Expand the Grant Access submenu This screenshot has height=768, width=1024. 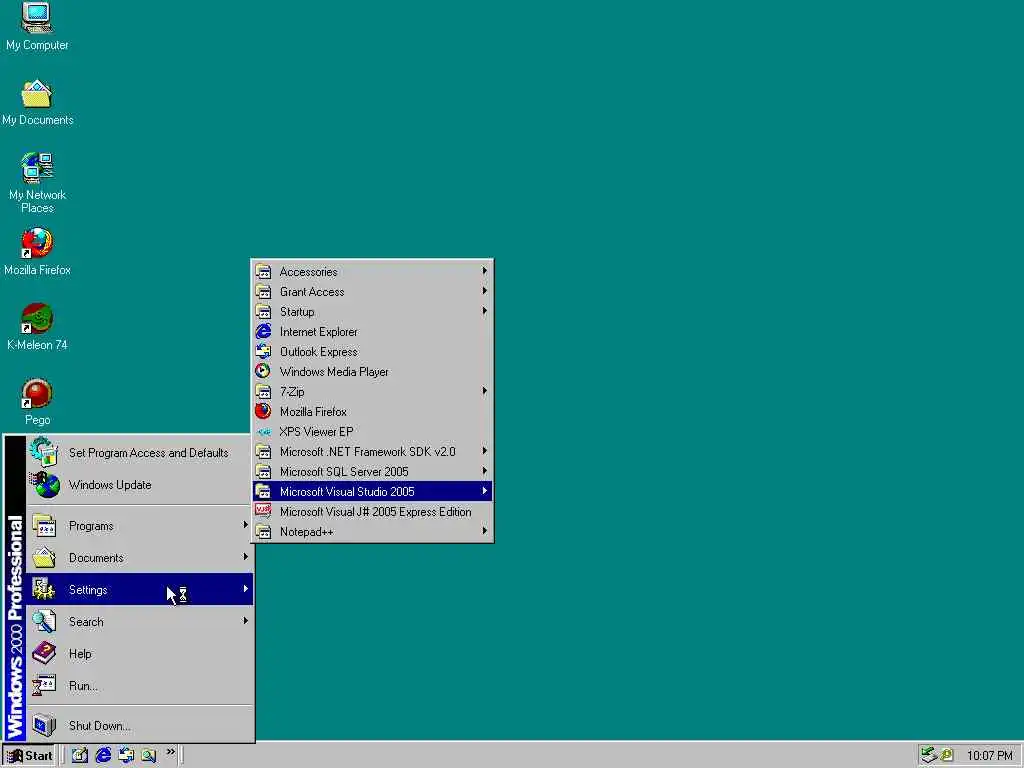pyautogui.click(x=372, y=291)
